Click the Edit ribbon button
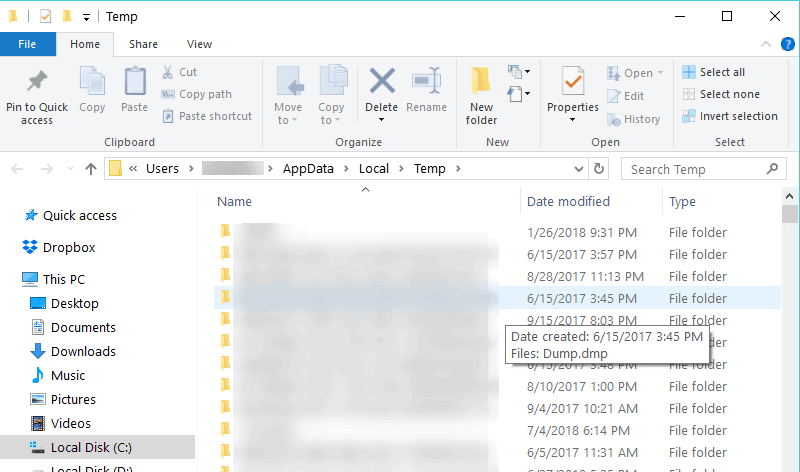Image resolution: width=800 pixels, height=472 pixels. pos(626,96)
